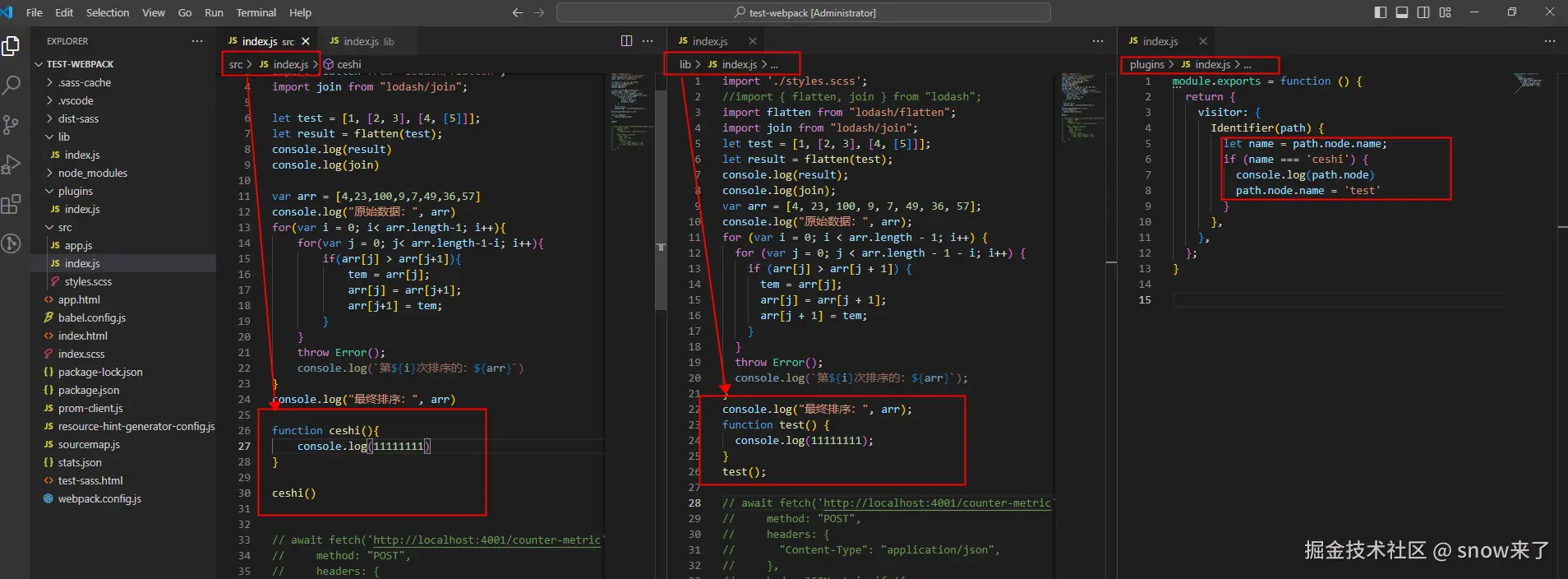
Task: Toggle the bottom panel layout icon
Action: click(x=1402, y=12)
